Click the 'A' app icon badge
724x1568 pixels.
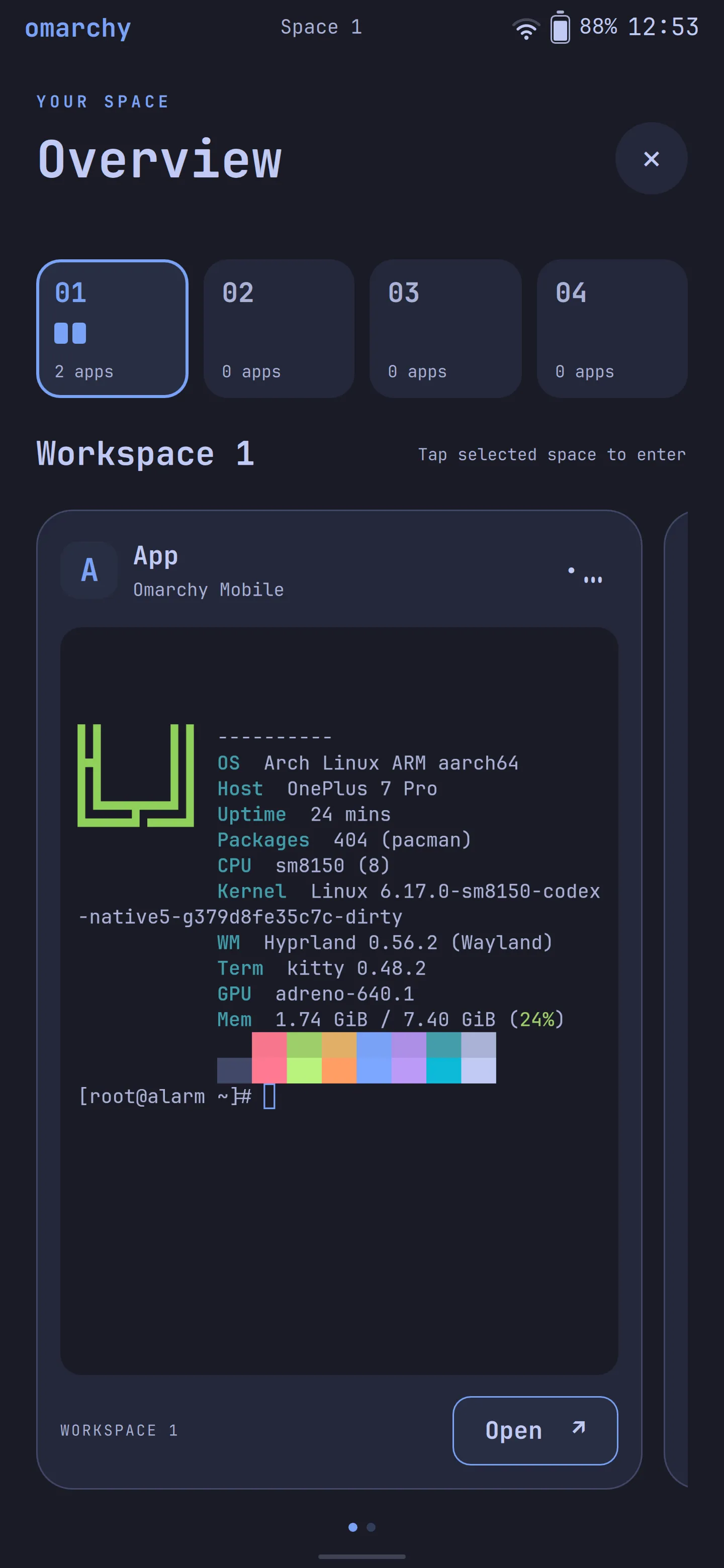89,570
